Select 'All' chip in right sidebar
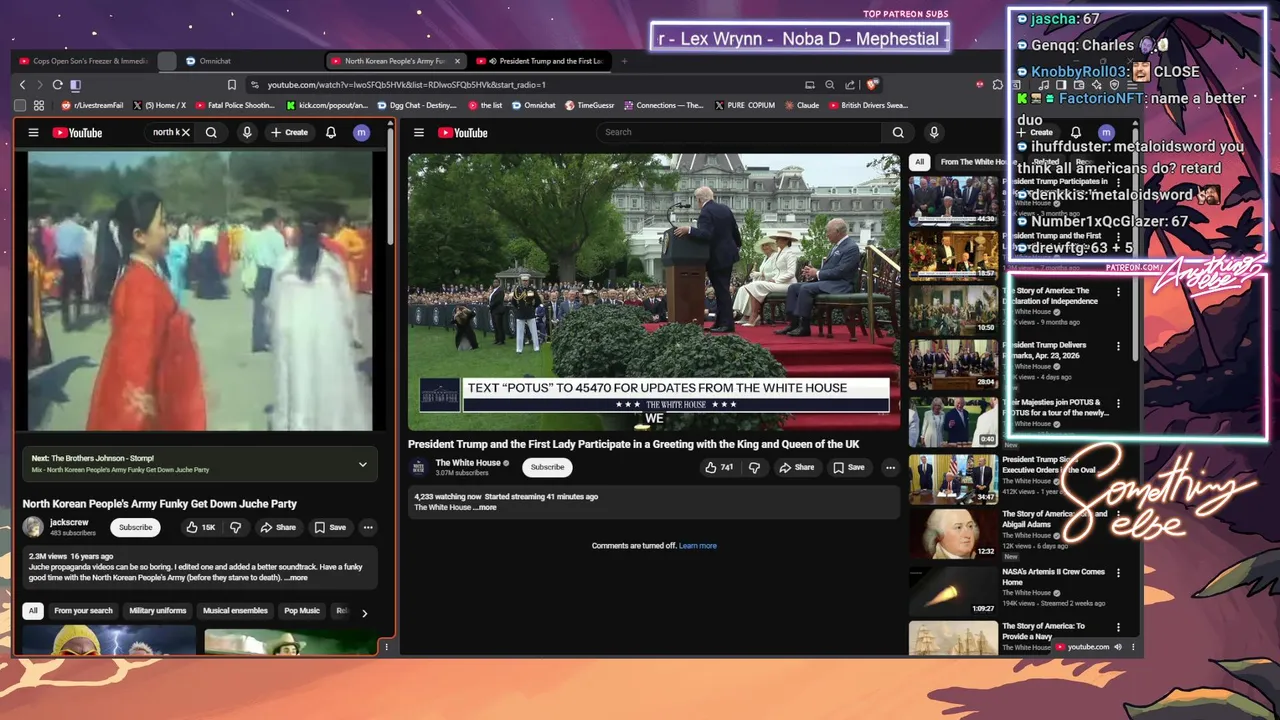 [919, 162]
